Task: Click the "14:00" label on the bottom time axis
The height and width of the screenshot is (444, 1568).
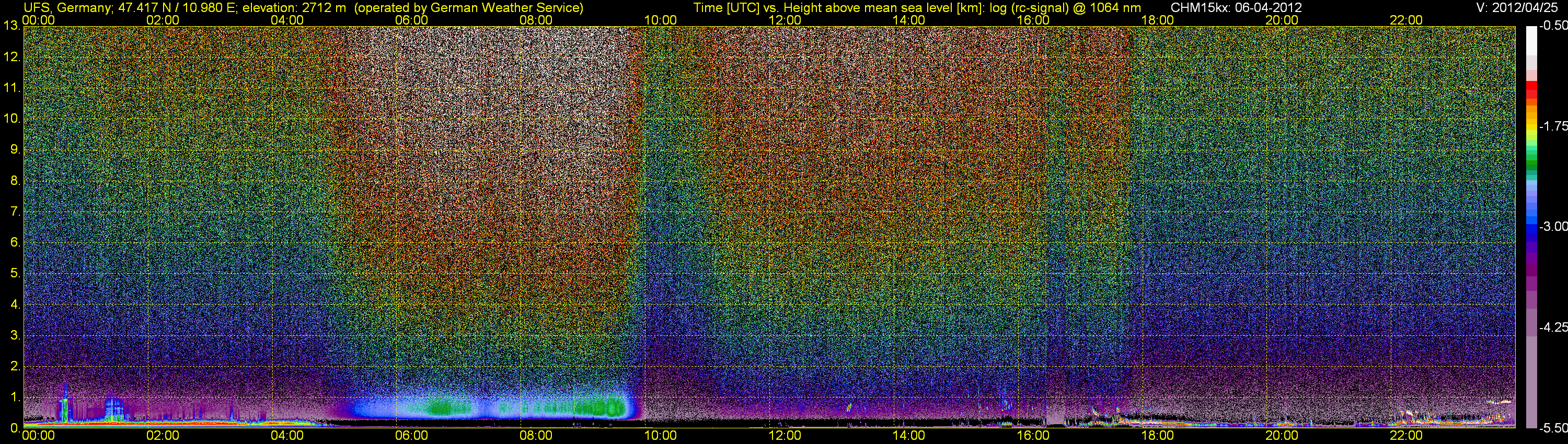Action: coord(909,436)
